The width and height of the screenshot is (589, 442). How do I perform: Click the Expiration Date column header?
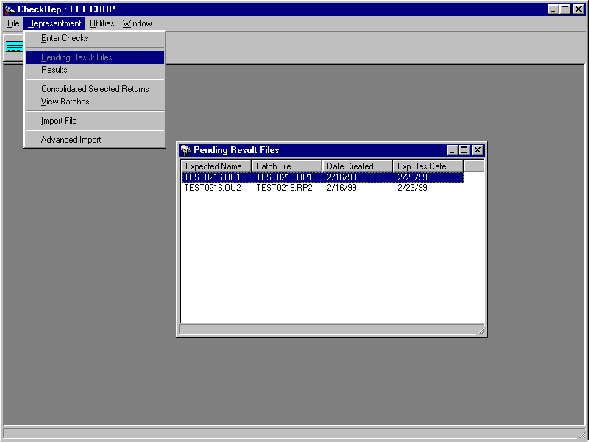[428, 166]
